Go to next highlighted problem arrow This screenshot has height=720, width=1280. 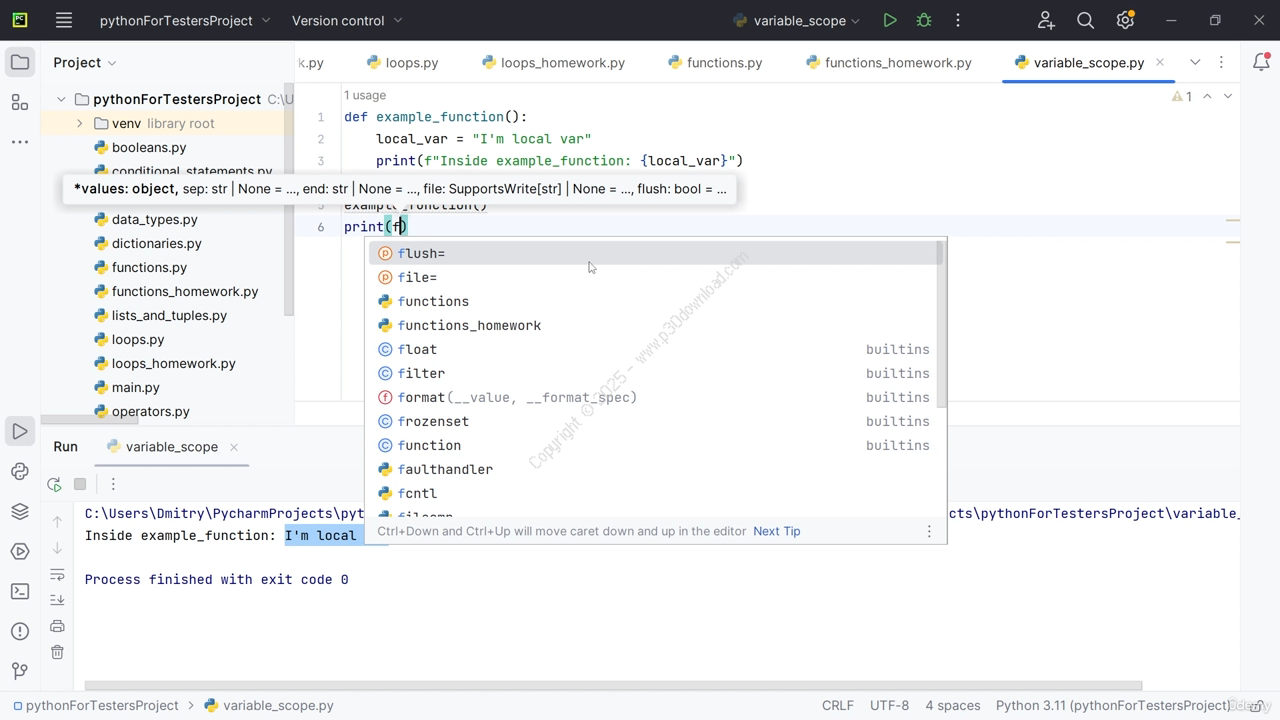(1228, 96)
